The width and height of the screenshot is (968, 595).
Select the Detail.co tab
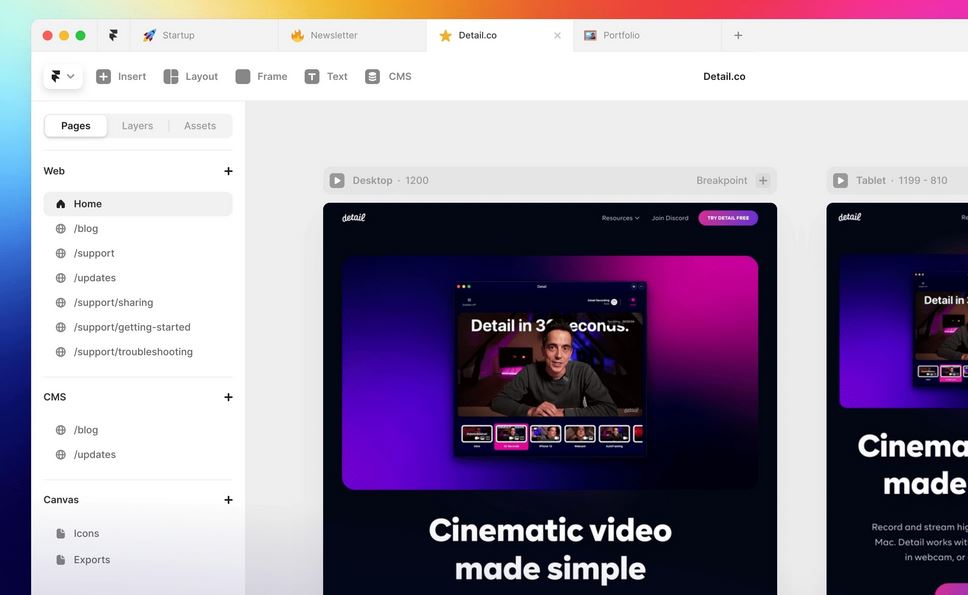(x=500, y=35)
